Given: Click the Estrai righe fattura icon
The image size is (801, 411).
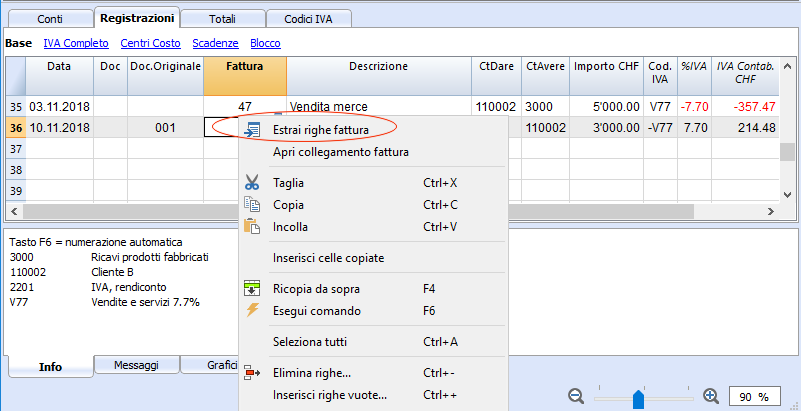Looking at the screenshot, I should tap(252, 130).
